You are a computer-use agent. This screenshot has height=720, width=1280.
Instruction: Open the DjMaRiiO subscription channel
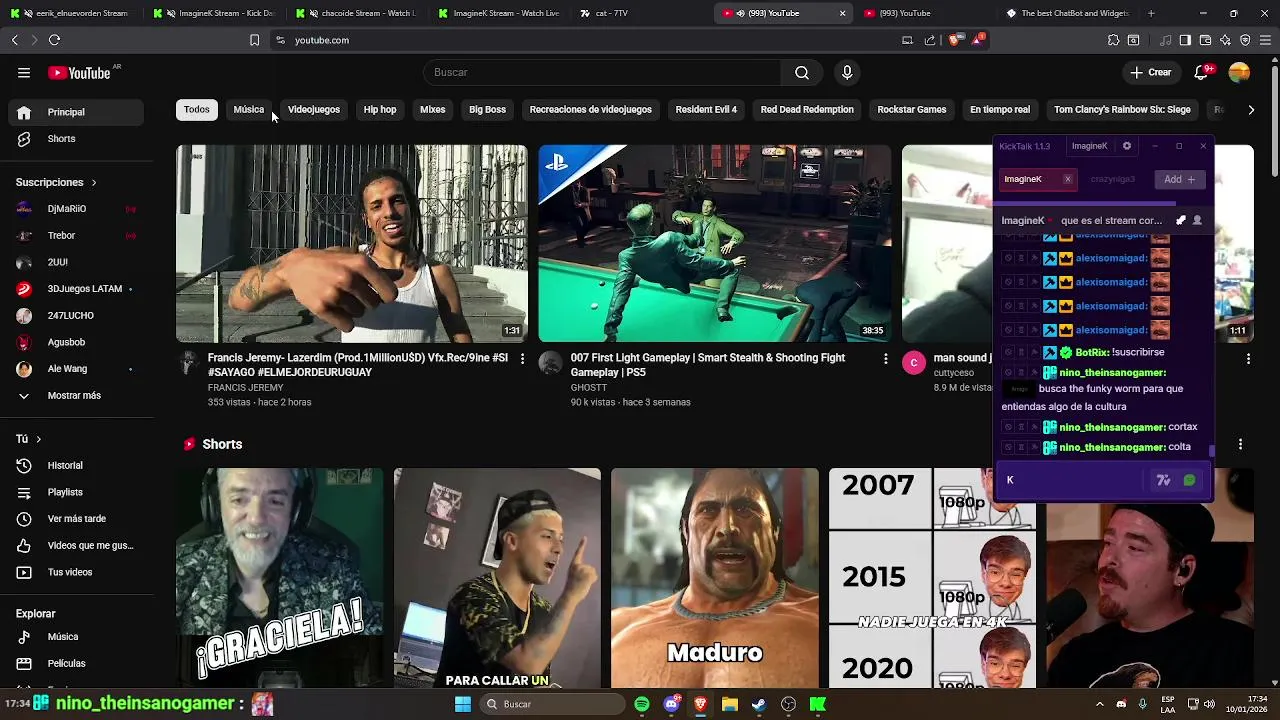click(x=77, y=209)
